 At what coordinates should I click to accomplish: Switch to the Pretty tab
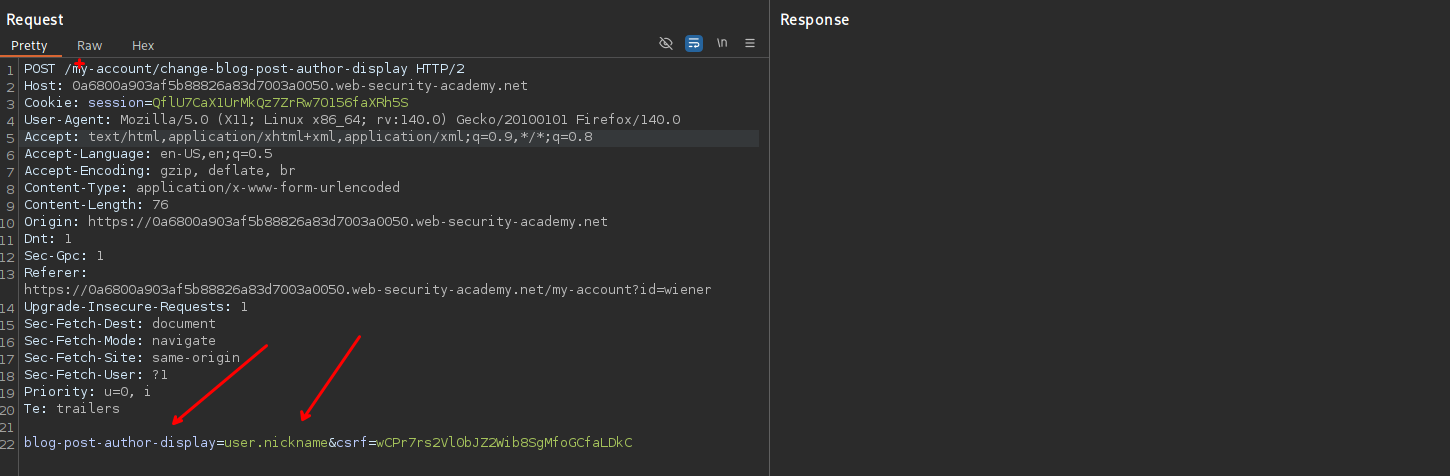(29, 46)
